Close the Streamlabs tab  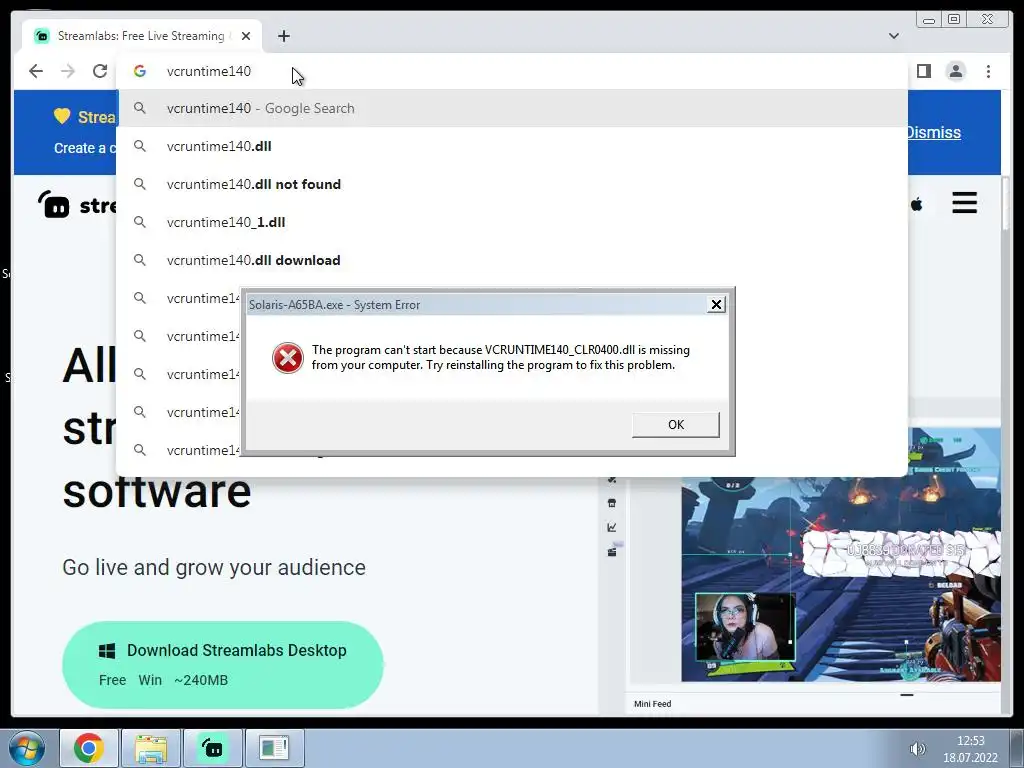click(x=246, y=36)
